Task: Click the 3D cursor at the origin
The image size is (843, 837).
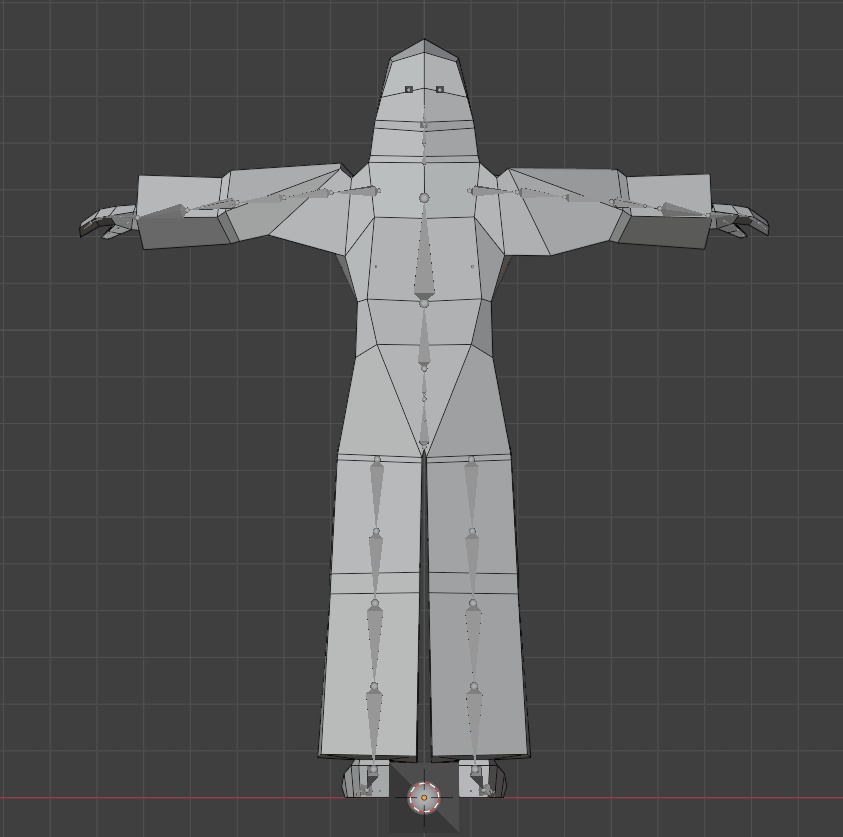Action: pos(424,798)
